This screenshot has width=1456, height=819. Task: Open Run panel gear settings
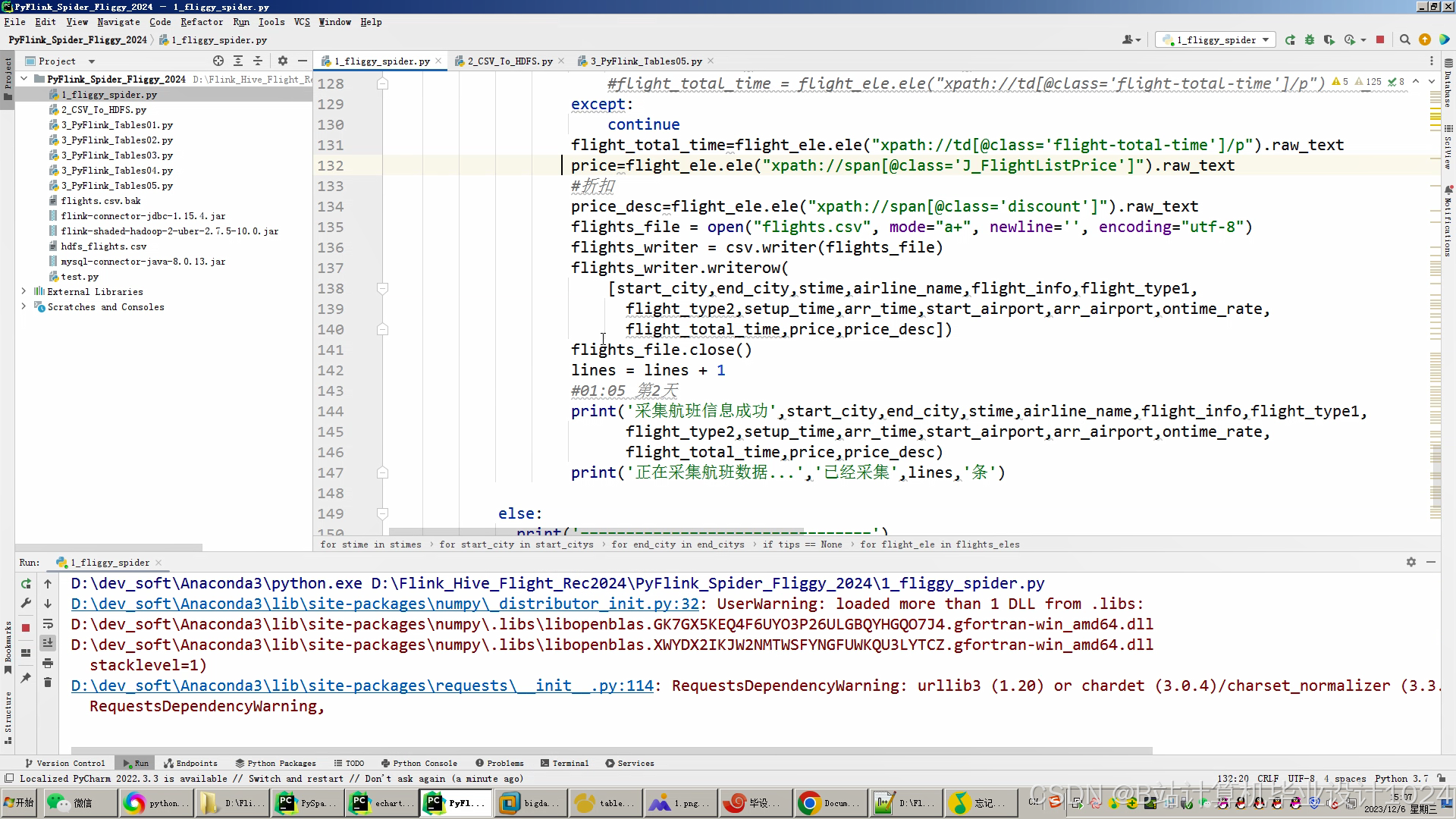1410,562
